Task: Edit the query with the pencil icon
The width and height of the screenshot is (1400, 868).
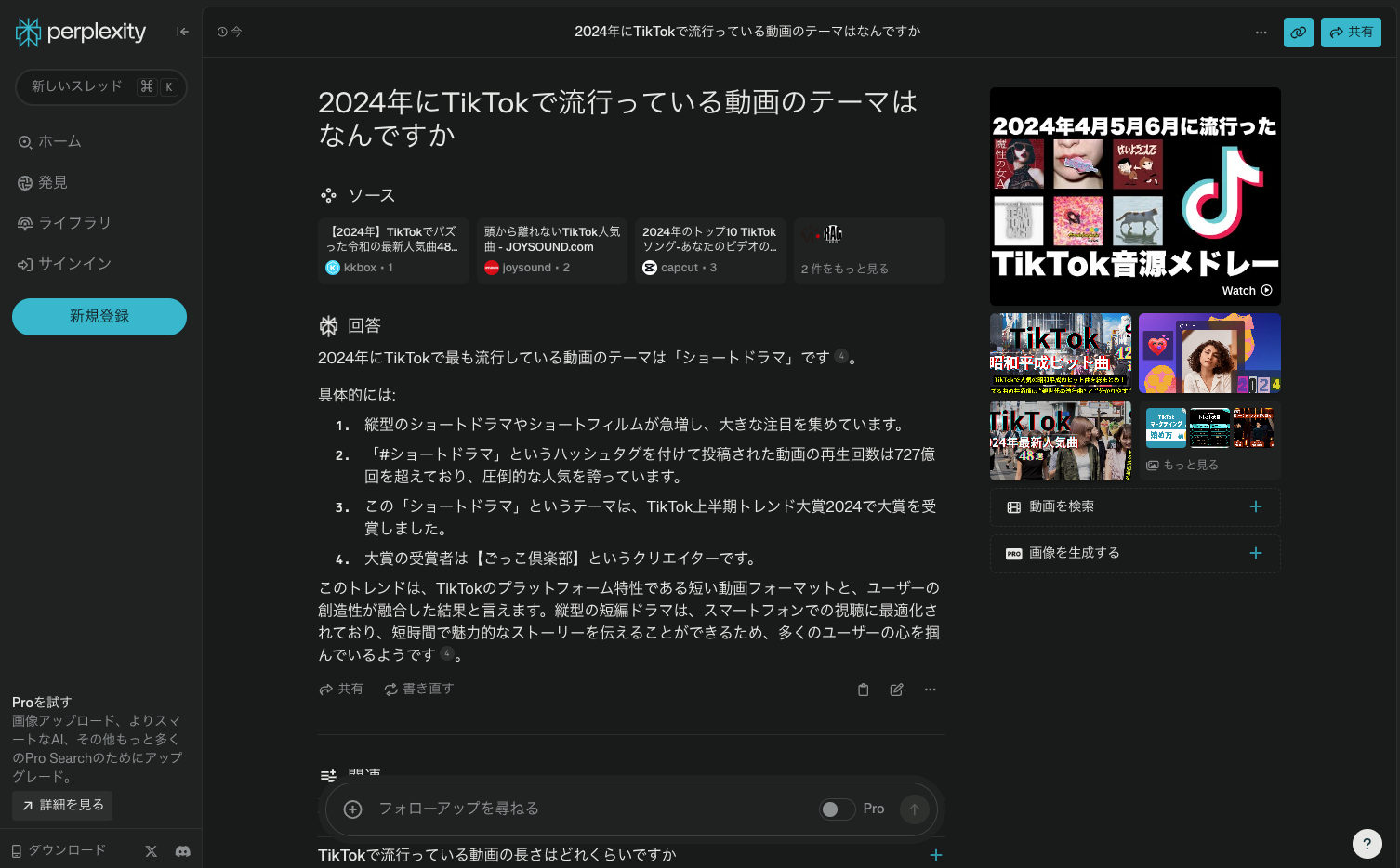Action: (x=896, y=690)
